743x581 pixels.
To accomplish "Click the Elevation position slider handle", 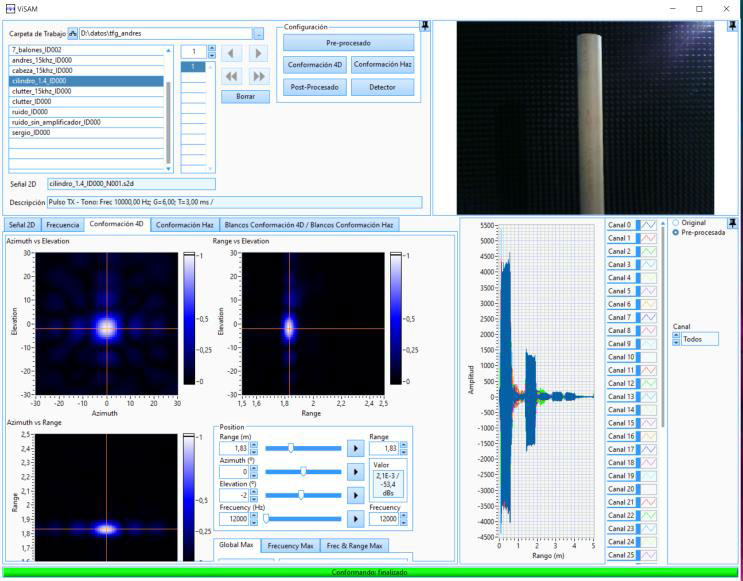I will tap(299, 495).
